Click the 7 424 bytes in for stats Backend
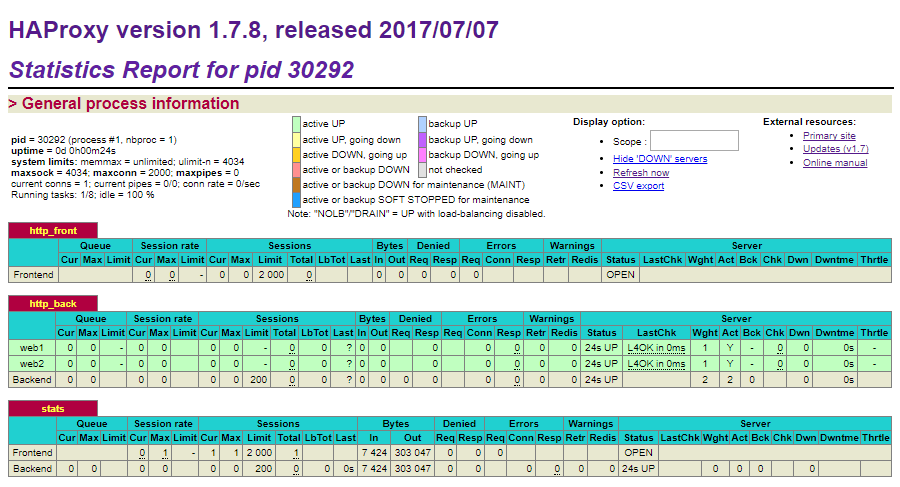The width and height of the screenshot is (900, 487). [x=375, y=469]
